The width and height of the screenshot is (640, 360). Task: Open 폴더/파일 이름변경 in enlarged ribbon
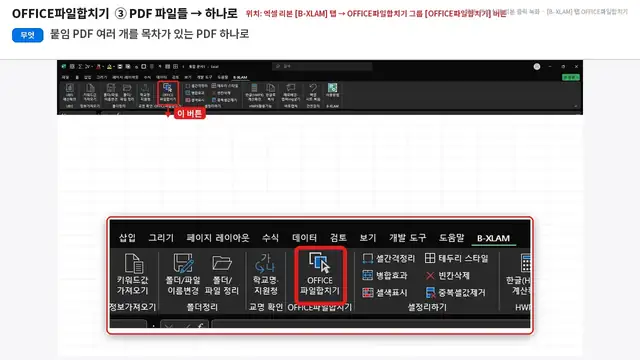(183, 274)
